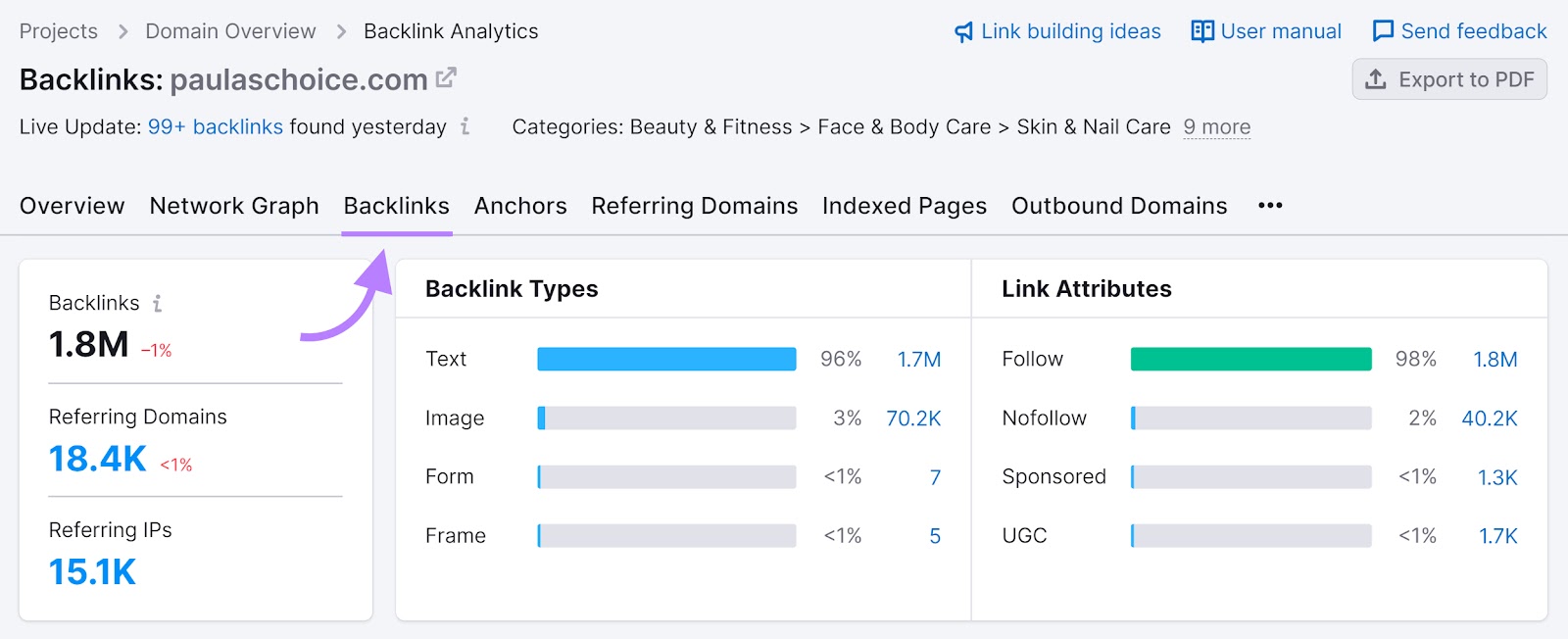View the 40.2K Nofollow links
The image size is (1568, 639).
[x=1491, y=418]
